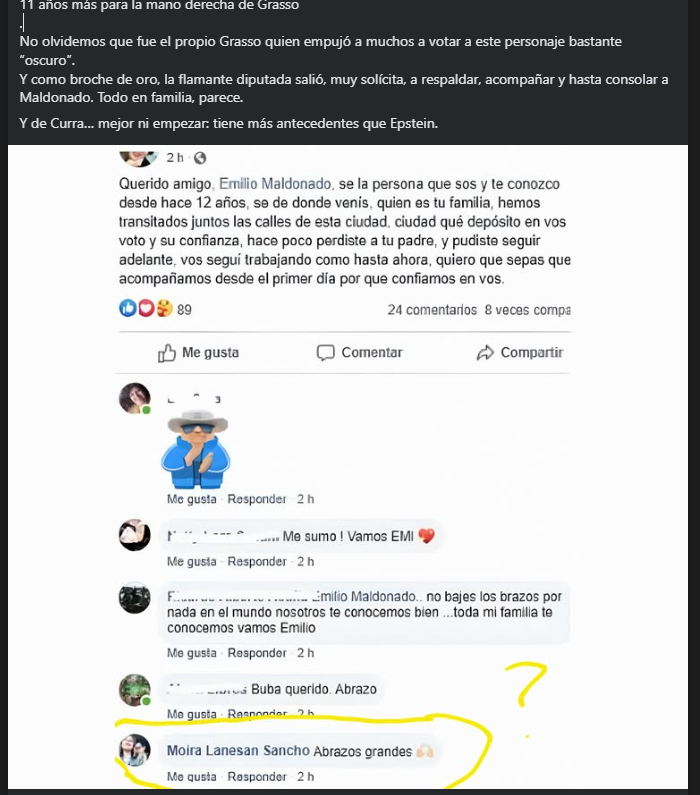Click Me gusta under Abrazos grandes comment
The width and height of the screenshot is (700, 795).
click(192, 777)
